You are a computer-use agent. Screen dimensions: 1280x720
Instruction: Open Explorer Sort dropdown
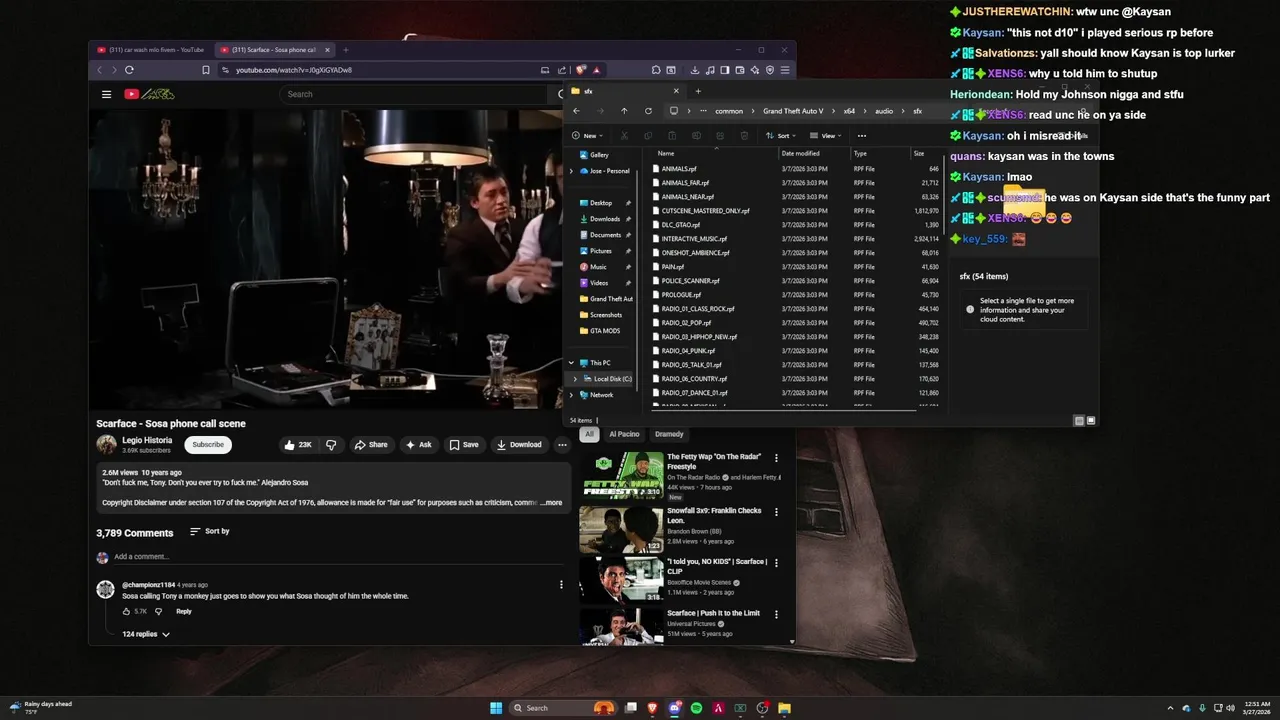click(783, 136)
